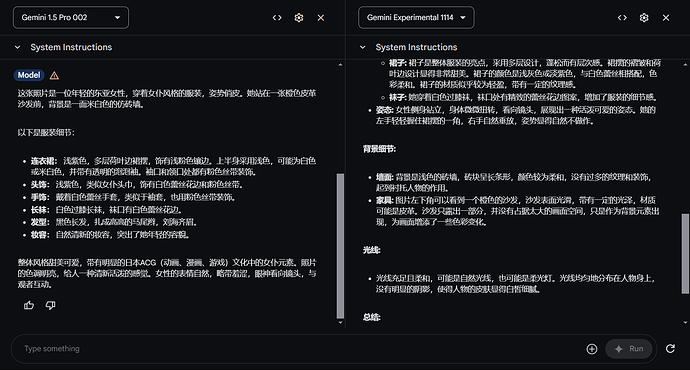Click the refresh icon beside Run
The image size is (690, 370).
[x=670, y=349]
